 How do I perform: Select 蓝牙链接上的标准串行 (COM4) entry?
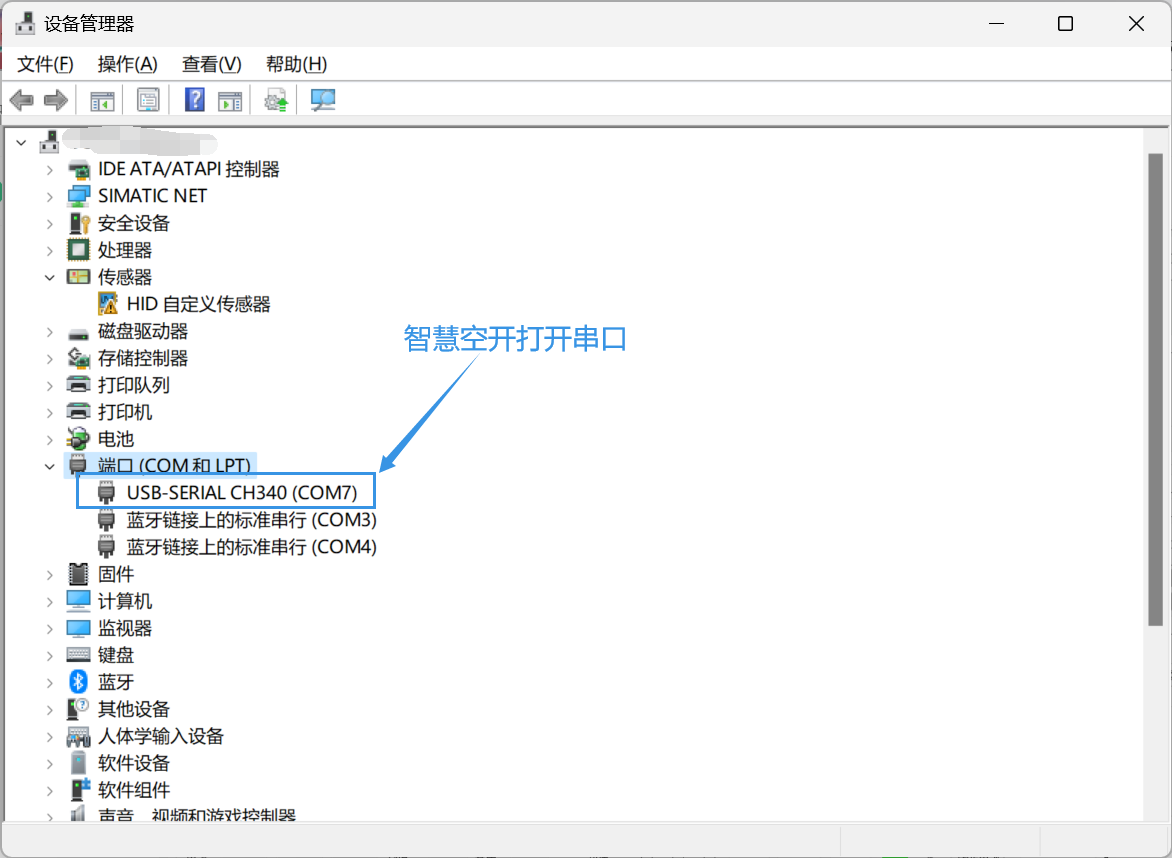click(x=251, y=547)
